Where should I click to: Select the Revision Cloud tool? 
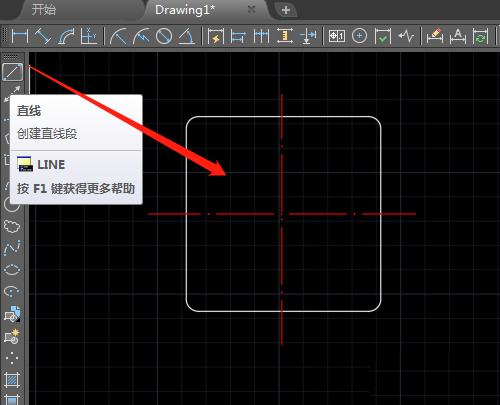click(12, 226)
